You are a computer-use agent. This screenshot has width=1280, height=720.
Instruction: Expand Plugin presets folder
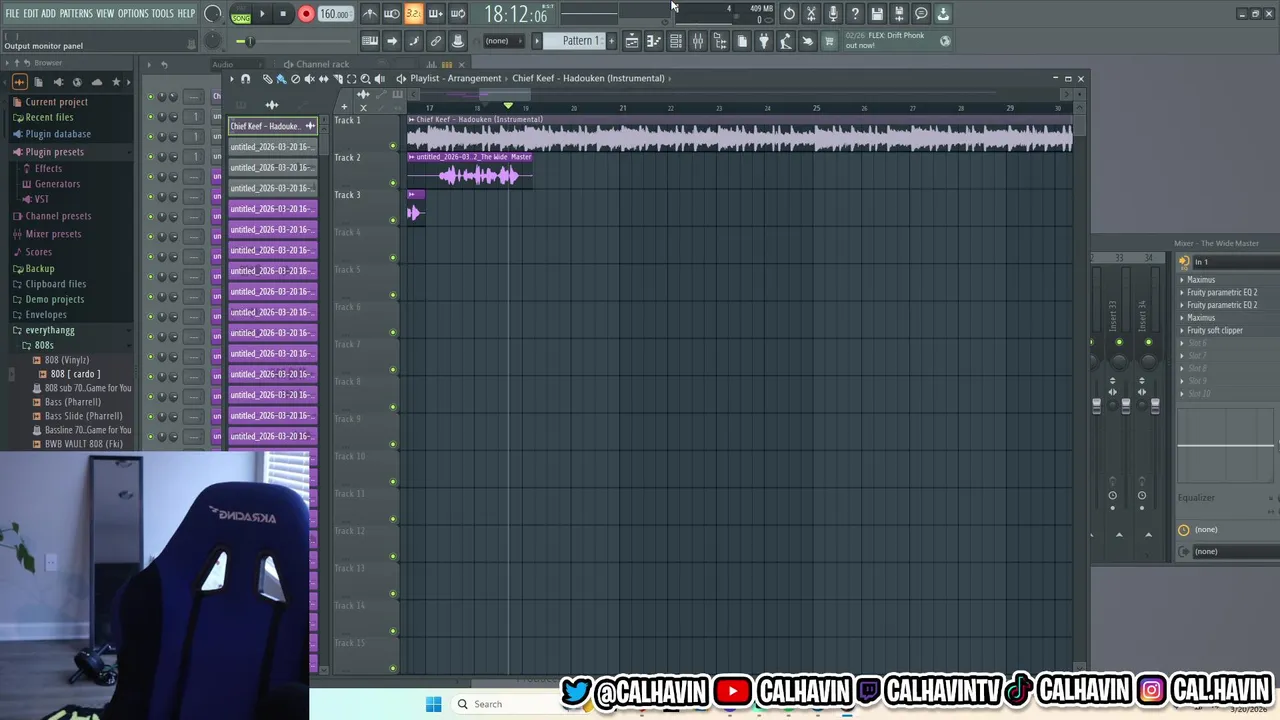54,152
